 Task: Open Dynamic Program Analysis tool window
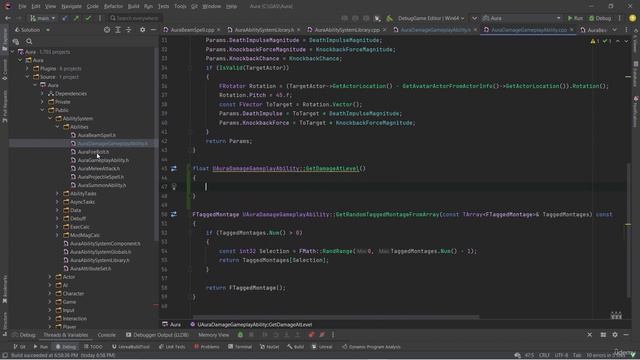[371, 347]
